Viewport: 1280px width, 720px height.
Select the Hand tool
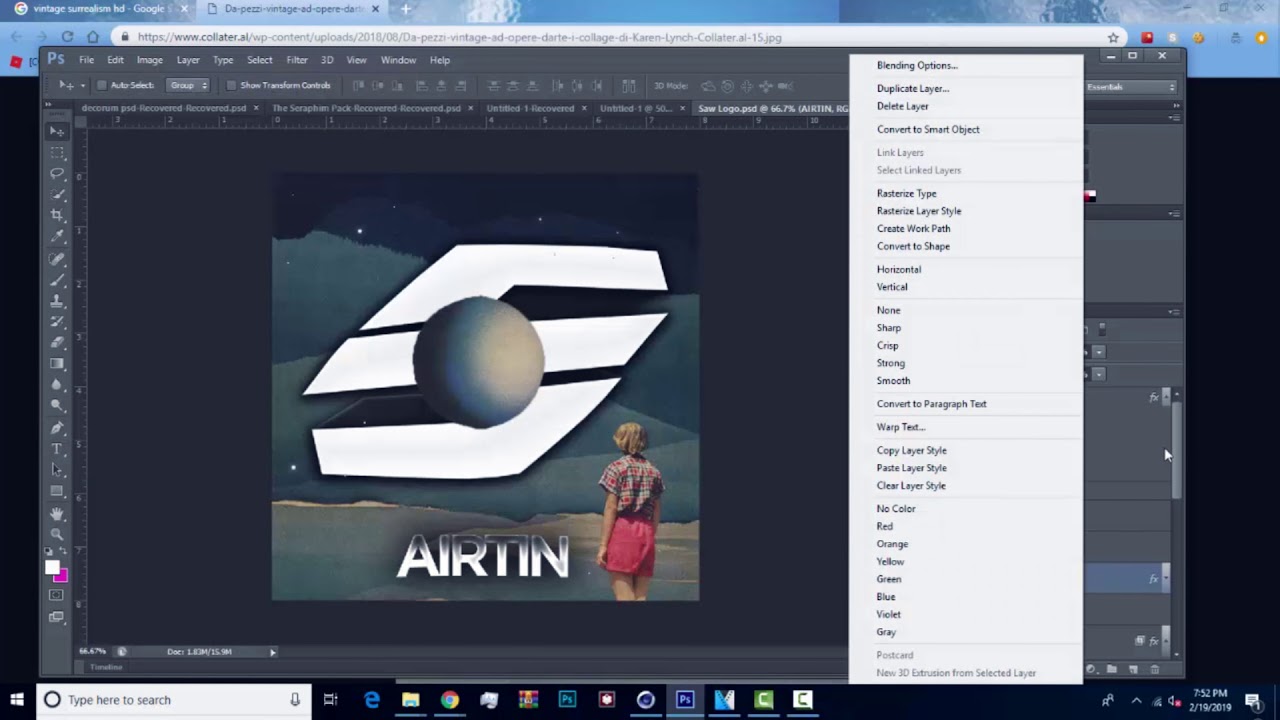click(57, 513)
